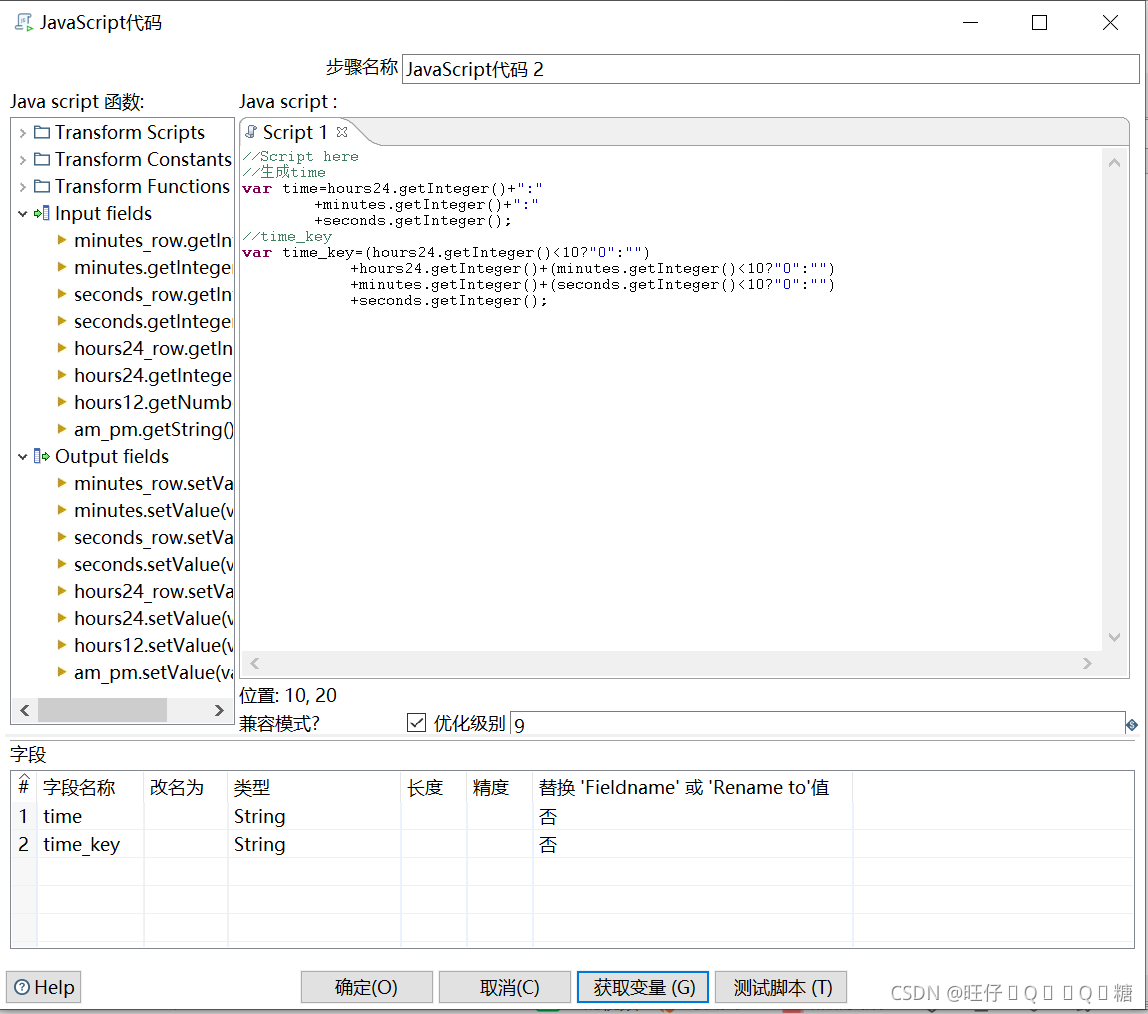The height and width of the screenshot is (1014, 1148).
Task: Edit the 步骤名称 text field
Action: [770, 70]
